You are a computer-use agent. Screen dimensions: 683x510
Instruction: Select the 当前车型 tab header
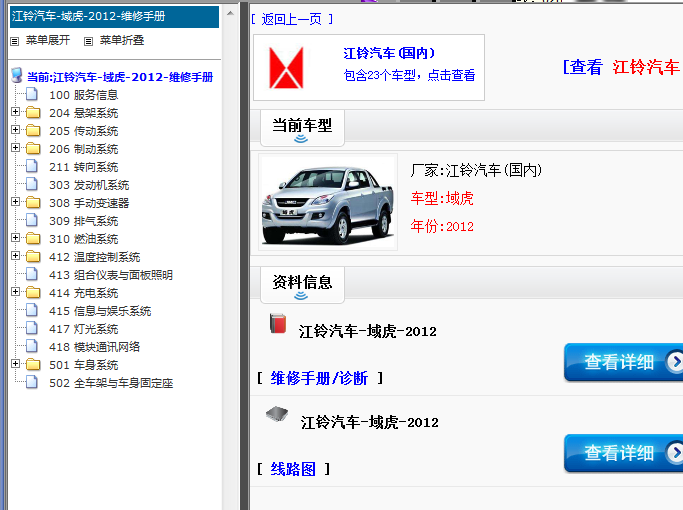302,127
